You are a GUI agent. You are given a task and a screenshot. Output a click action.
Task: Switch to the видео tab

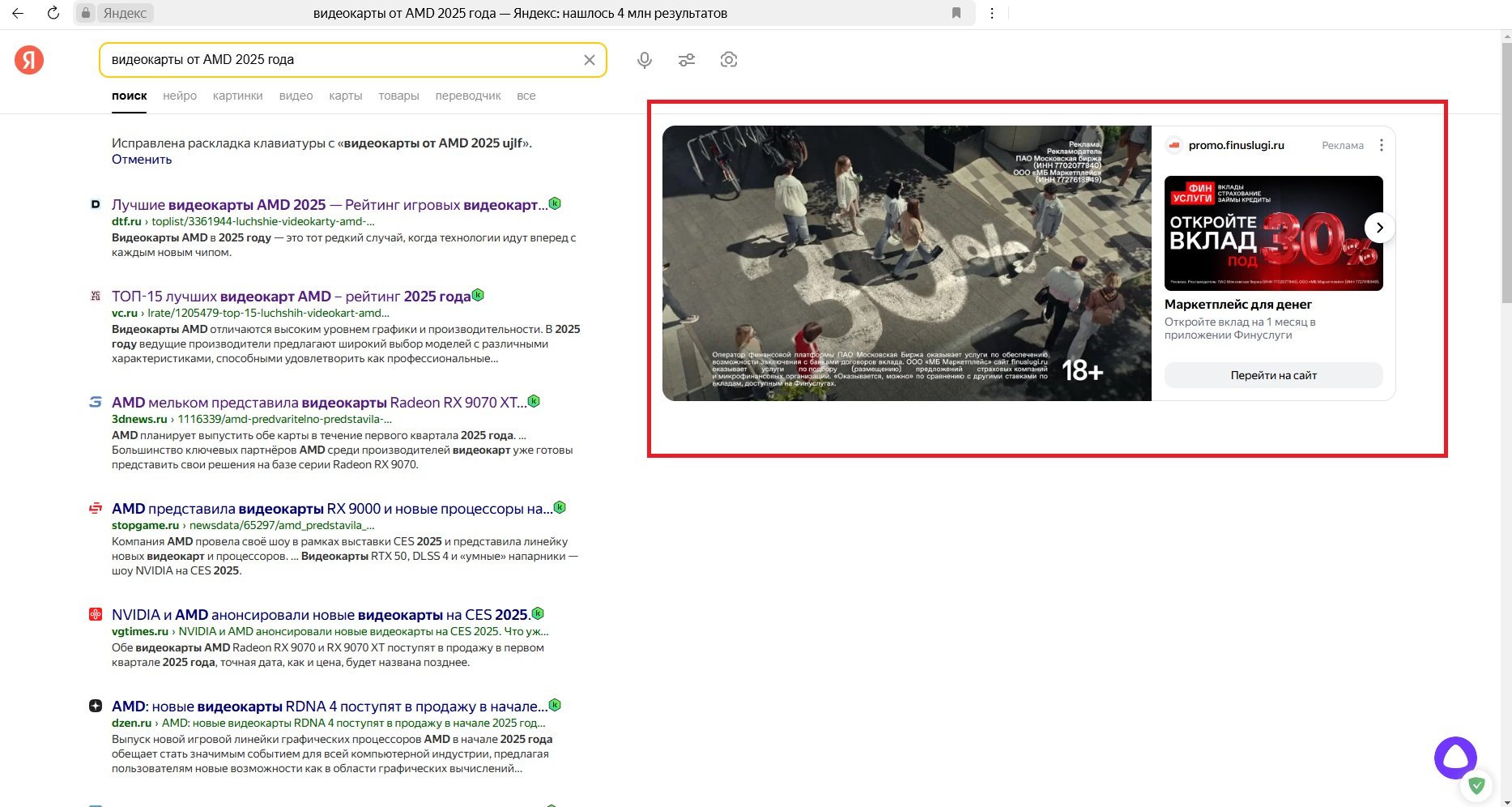tap(296, 96)
